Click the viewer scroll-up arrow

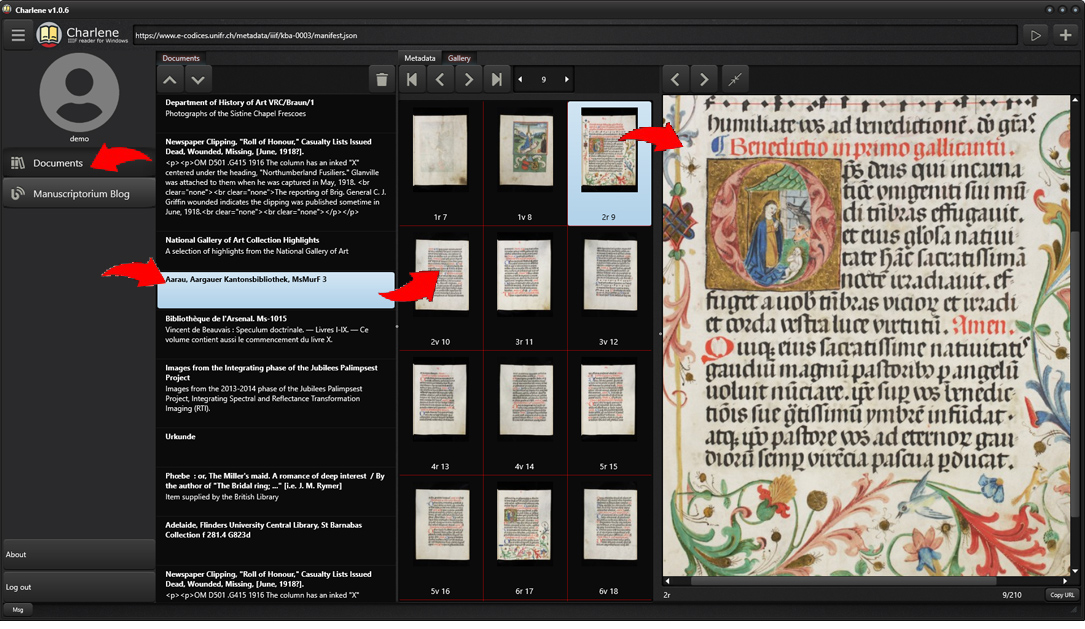(1075, 100)
